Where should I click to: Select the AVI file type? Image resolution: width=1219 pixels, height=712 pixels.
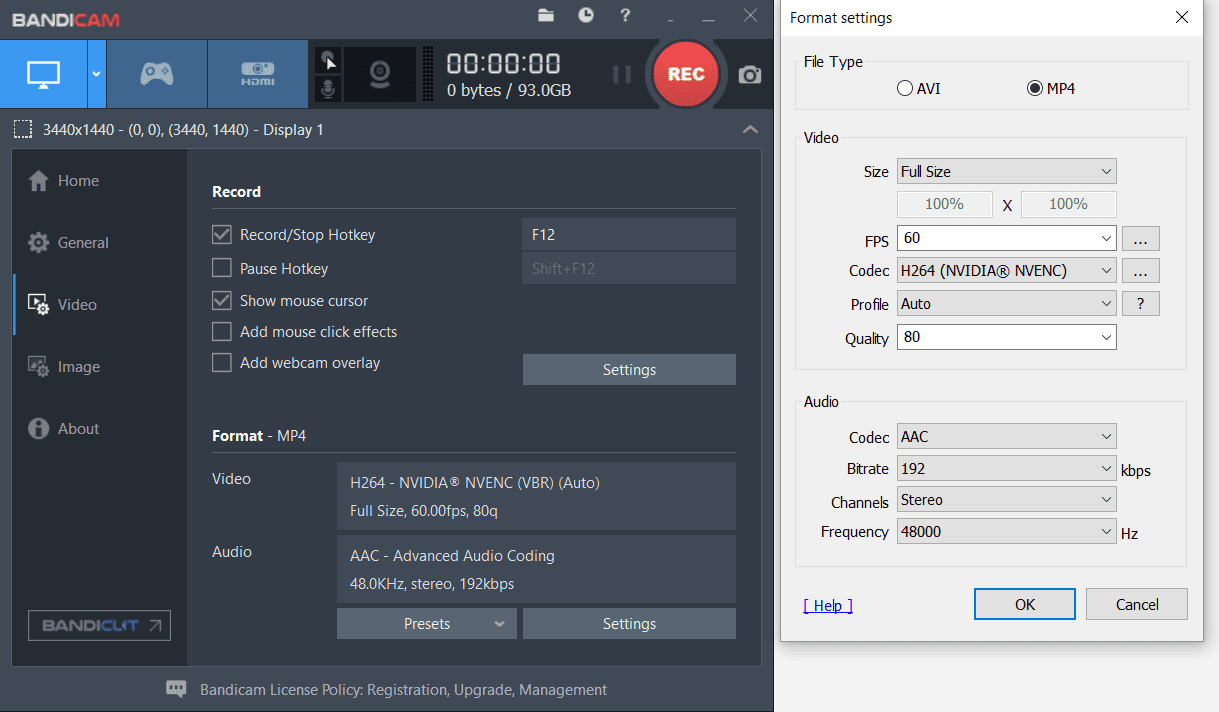click(904, 88)
